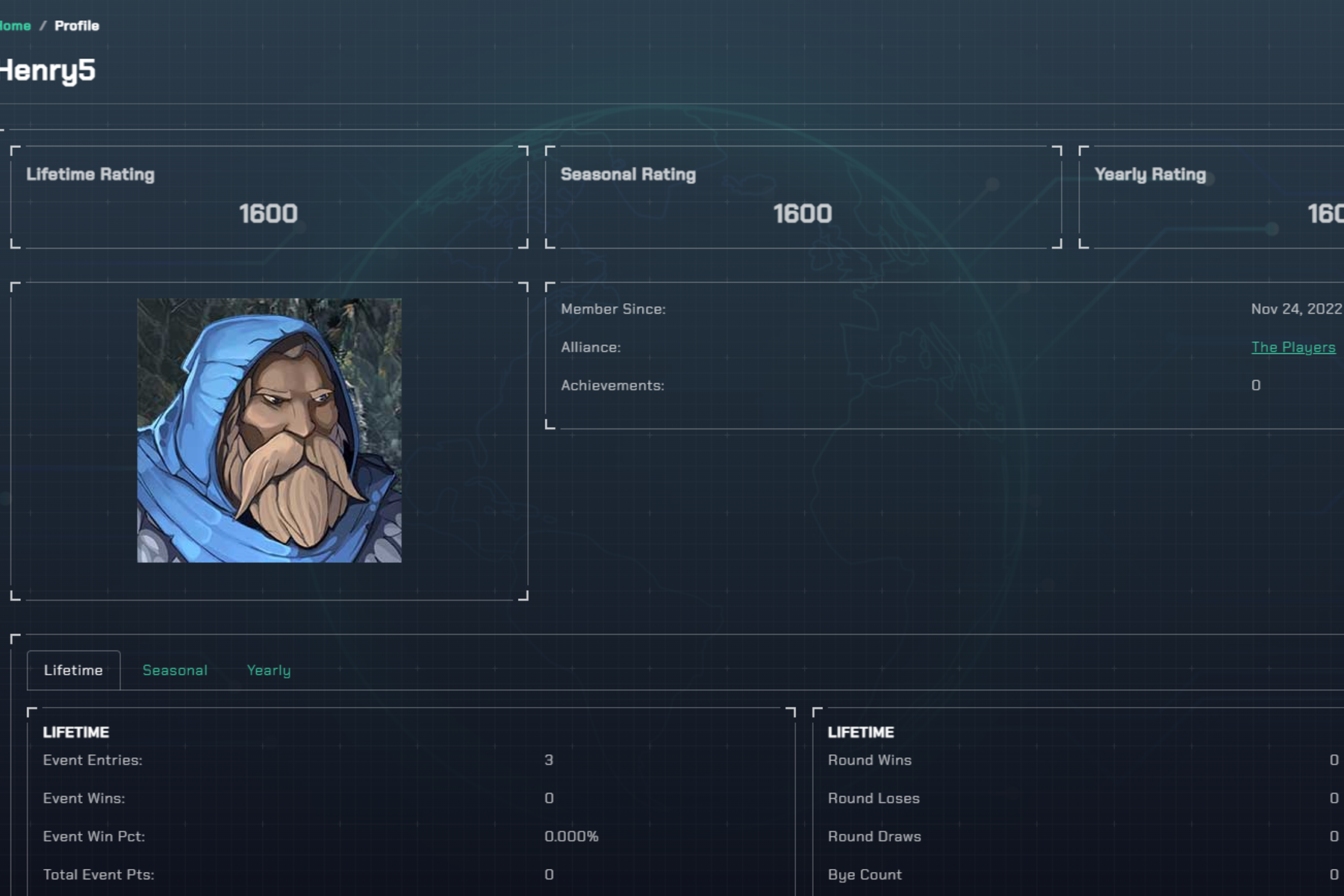
Task: Open The Players alliance link
Action: tap(1293, 347)
